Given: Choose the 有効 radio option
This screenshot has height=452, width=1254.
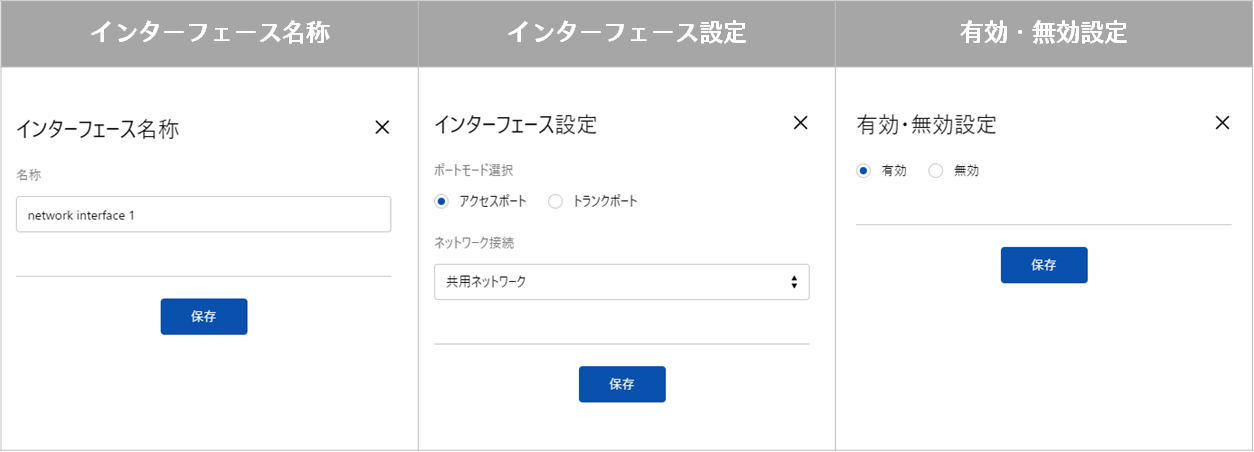Looking at the screenshot, I should [864, 171].
